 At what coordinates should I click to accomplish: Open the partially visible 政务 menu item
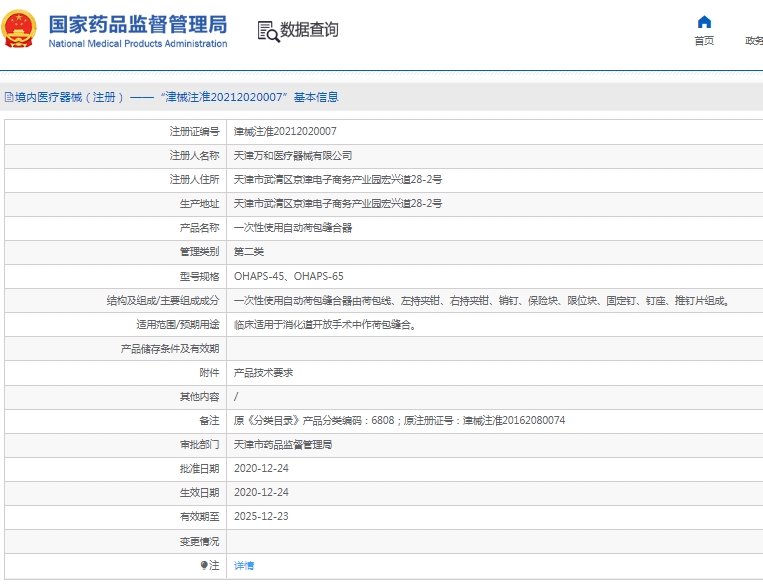tap(754, 41)
